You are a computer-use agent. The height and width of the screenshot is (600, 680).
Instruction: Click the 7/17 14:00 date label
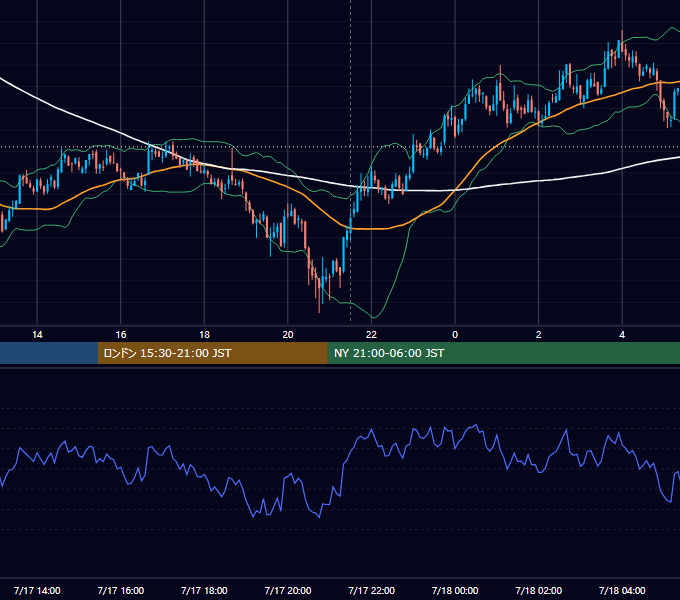click(37, 590)
